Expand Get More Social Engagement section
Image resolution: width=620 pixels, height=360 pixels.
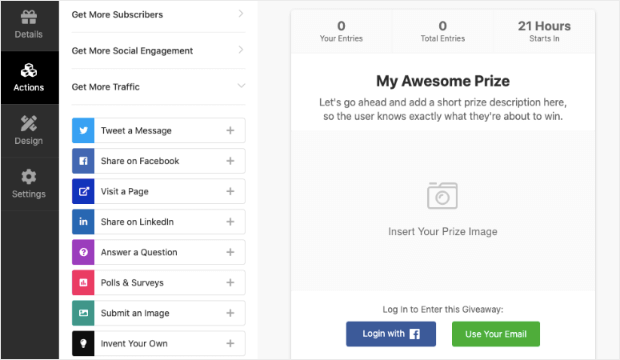click(158, 51)
